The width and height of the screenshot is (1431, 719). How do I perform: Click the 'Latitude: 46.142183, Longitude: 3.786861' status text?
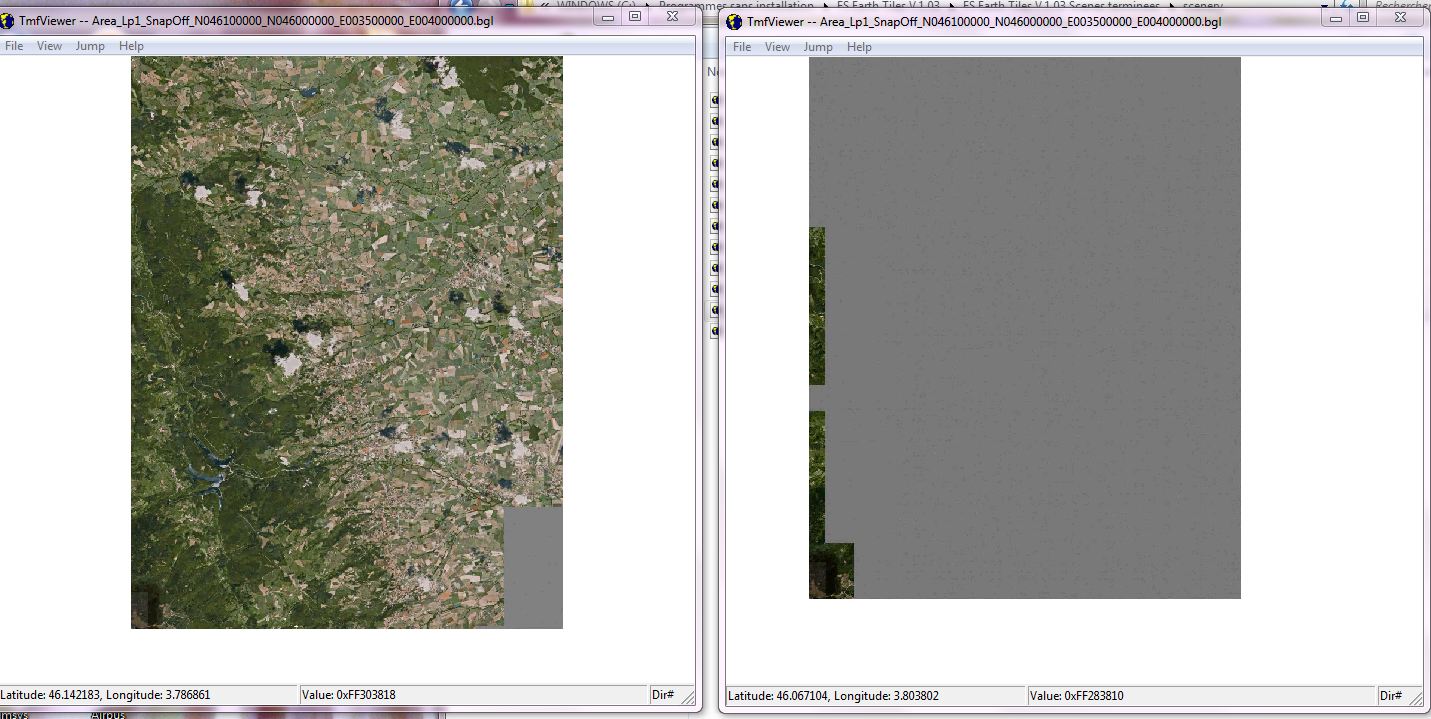[x=105, y=694]
